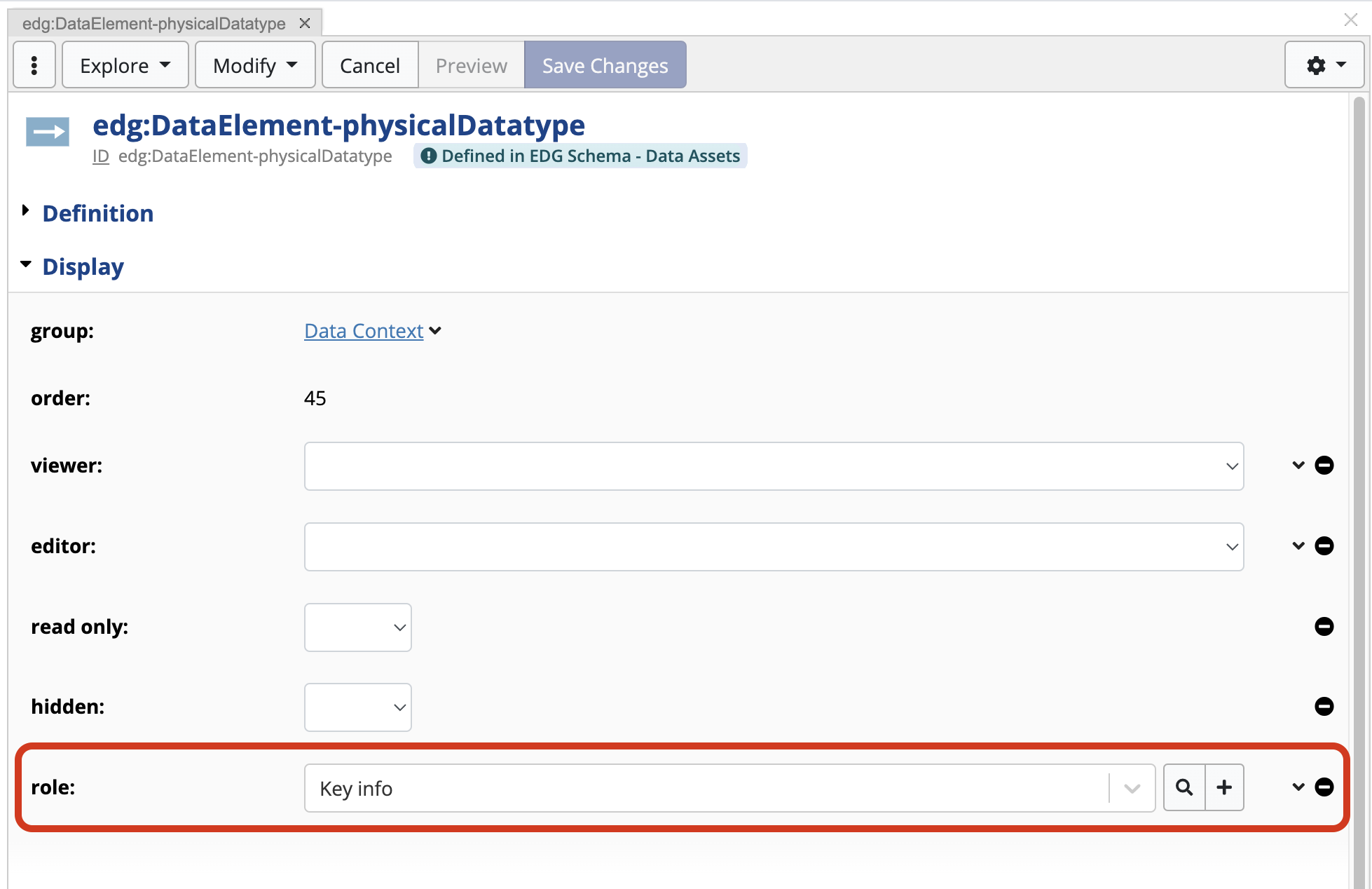Expand the Definition section
The width and height of the screenshot is (1372, 889).
coord(97,213)
